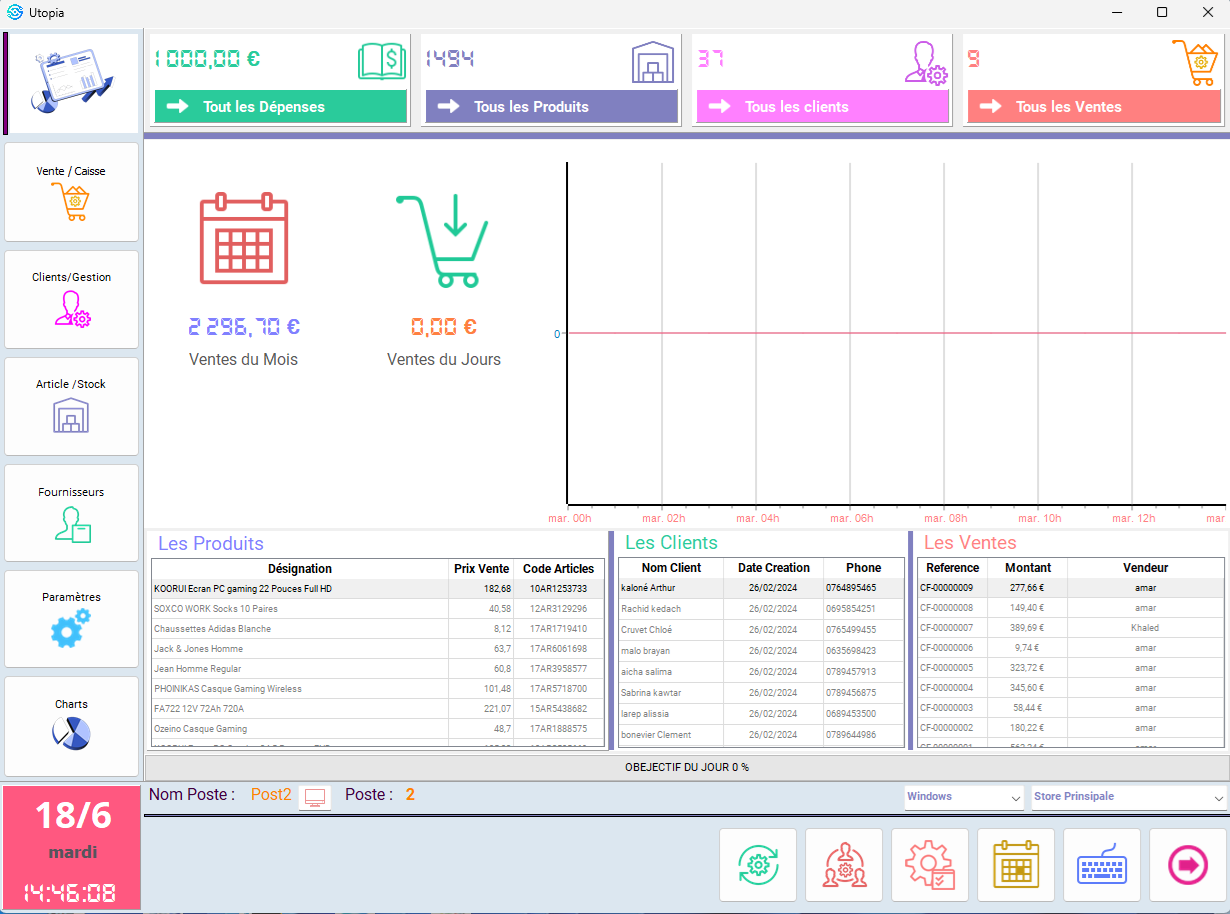Sort by Nom Client column header
Viewport: 1230px width, 914px height.
click(671, 567)
